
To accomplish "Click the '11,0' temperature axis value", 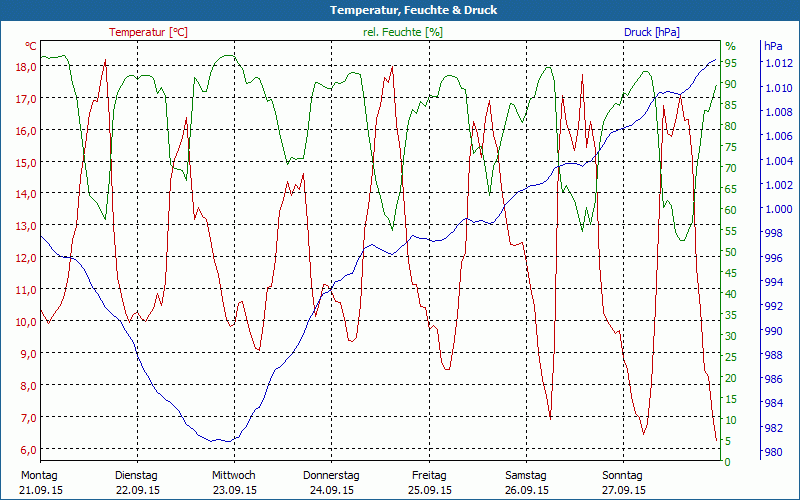I will pyautogui.click(x=26, y=290).
